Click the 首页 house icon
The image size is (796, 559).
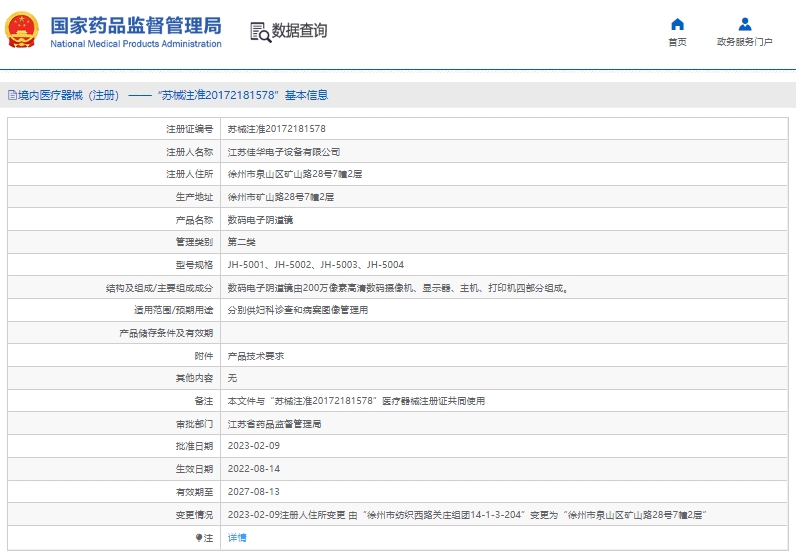[677, 24]
